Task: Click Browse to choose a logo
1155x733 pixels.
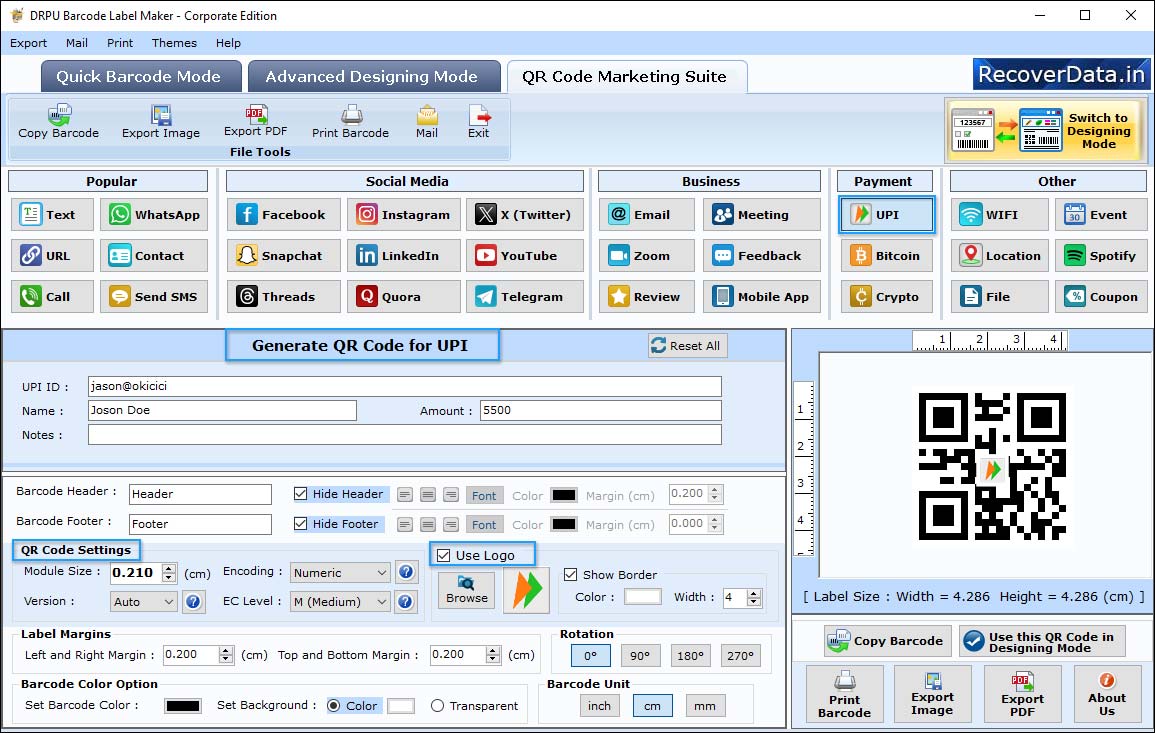Action: [x=466, y=589]
